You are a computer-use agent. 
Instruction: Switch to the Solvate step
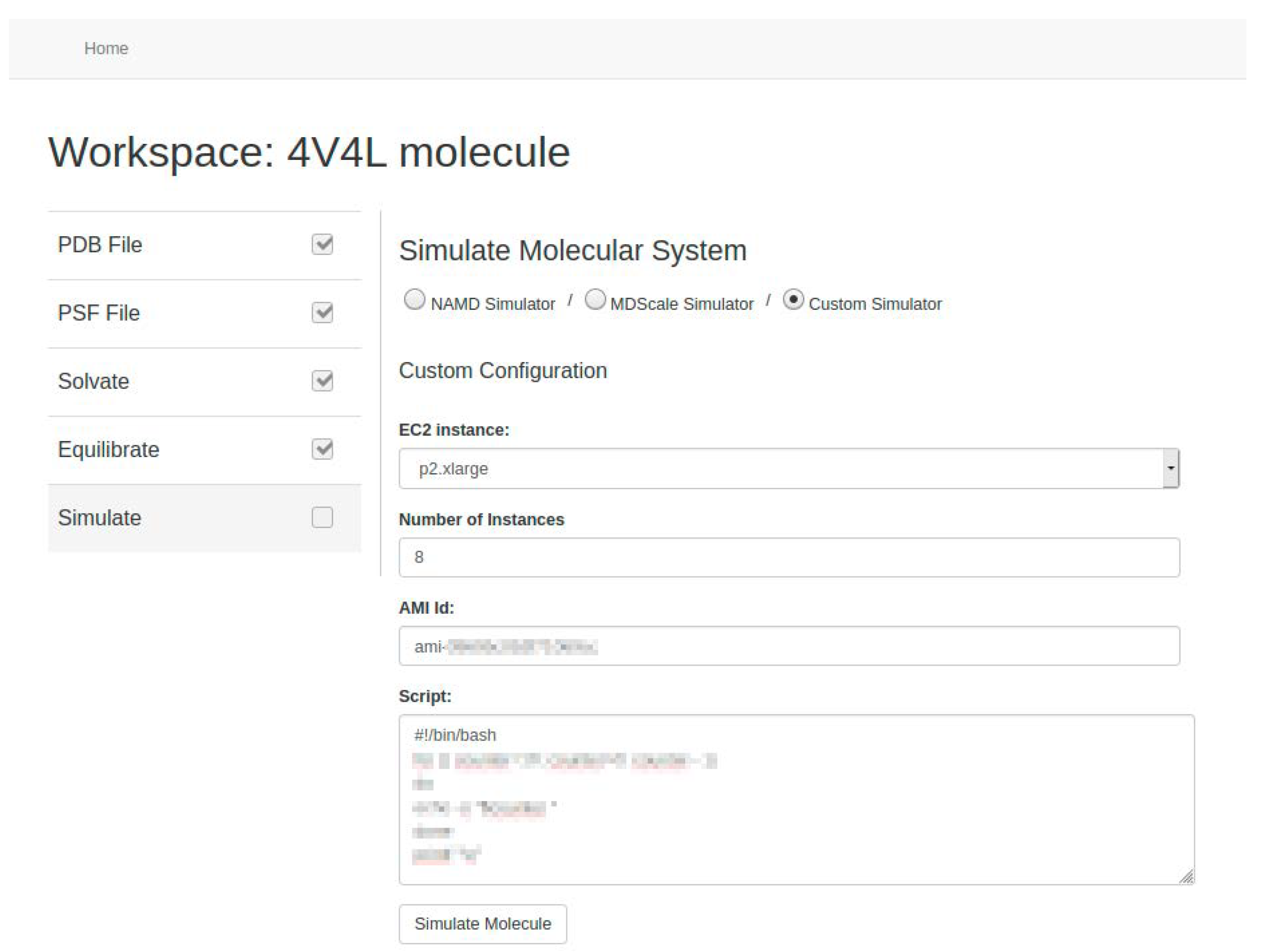point(94,381)
